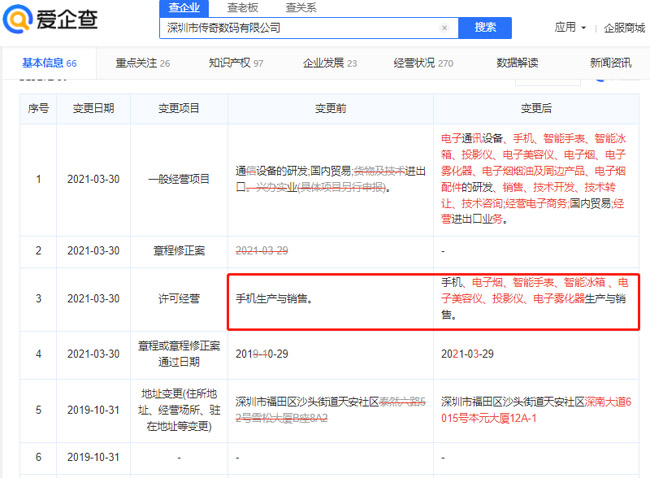
Task: Expand the 应用 dropdown menu
Action: (570, 27)
